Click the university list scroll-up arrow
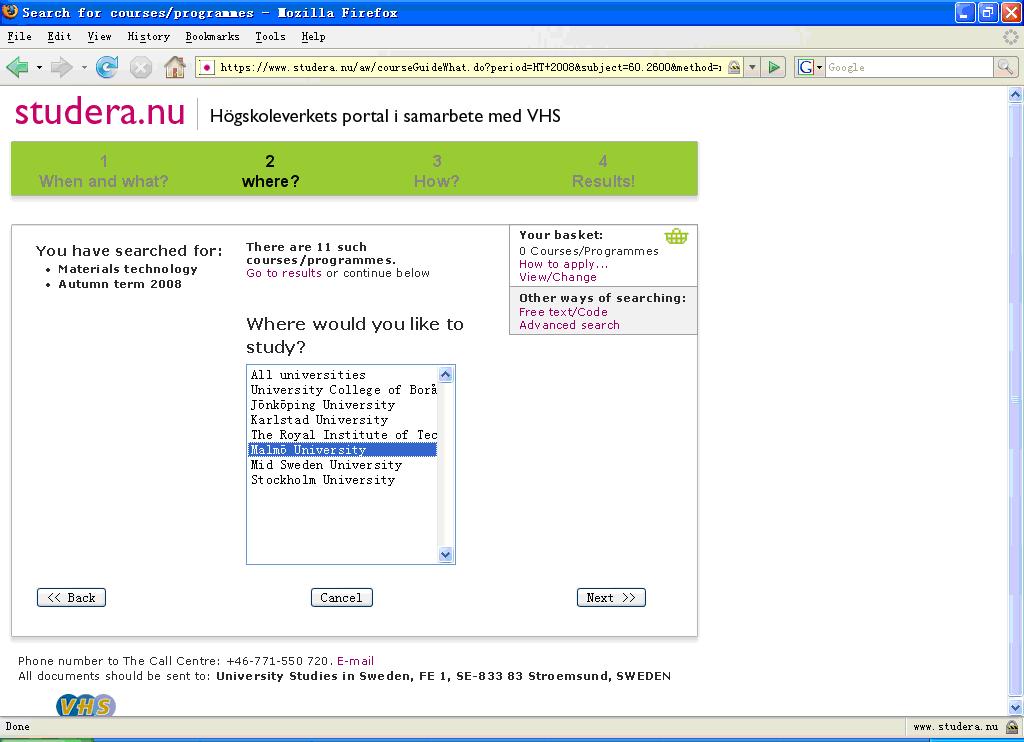Image resolution: width=1024 pixels, height=742 pixels. pyautogui.click(x=446, y=374)
